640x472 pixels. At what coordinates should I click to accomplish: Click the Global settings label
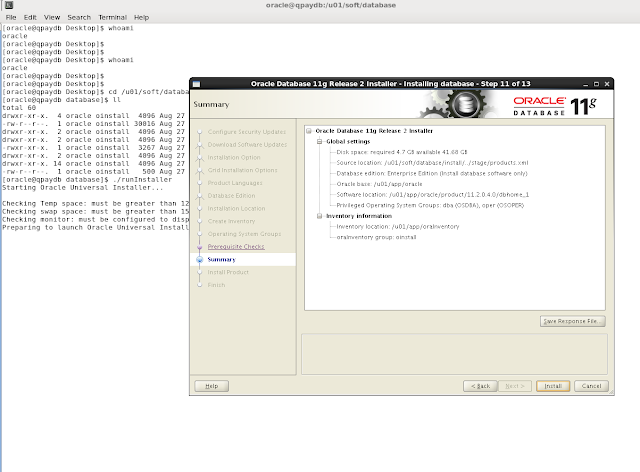pyautogui.click(x=348, y=142)
